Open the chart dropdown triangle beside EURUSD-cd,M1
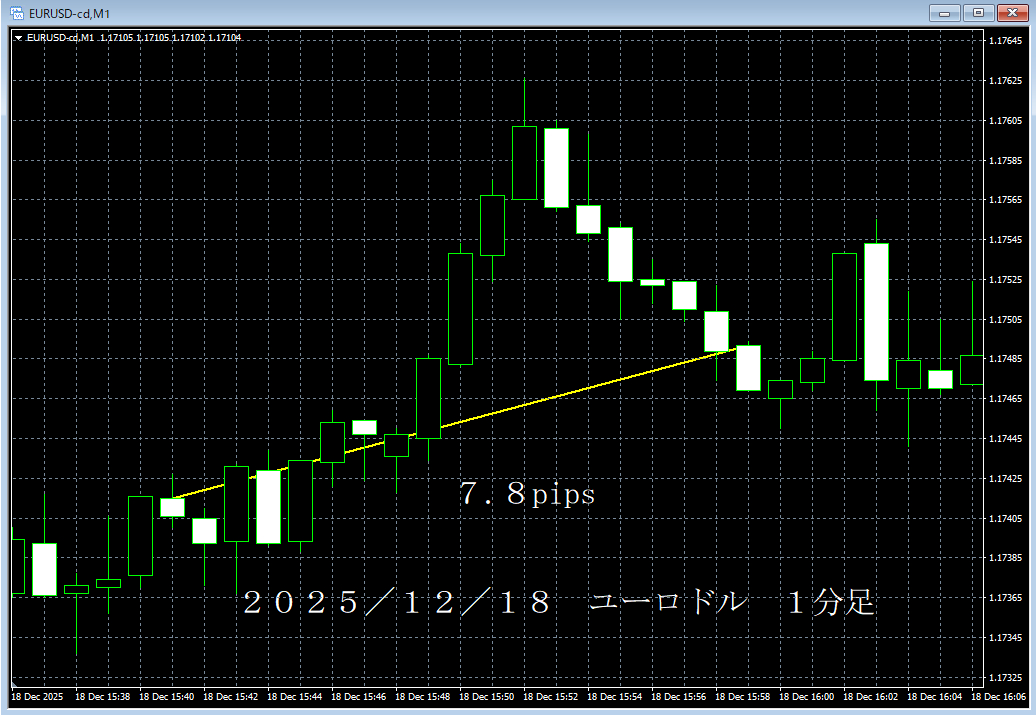This screenshot has width=1036, height=715. click(18, 38)
